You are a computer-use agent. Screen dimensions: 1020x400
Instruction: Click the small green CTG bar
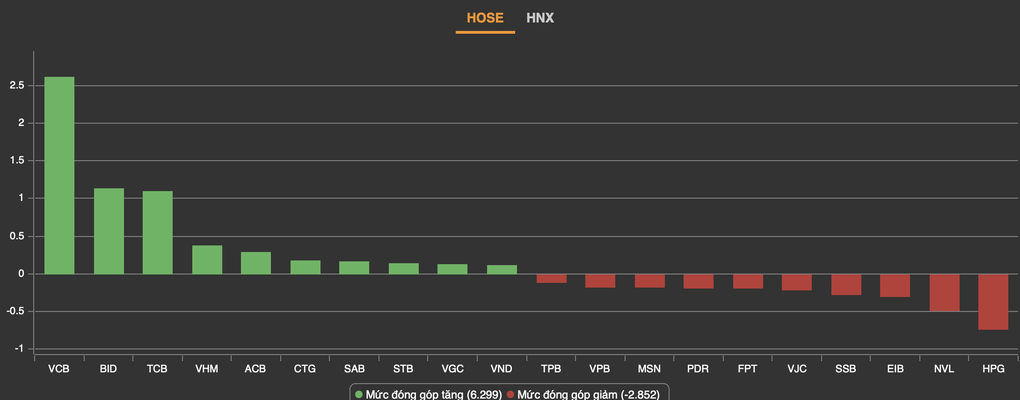(x=305, y=267)
